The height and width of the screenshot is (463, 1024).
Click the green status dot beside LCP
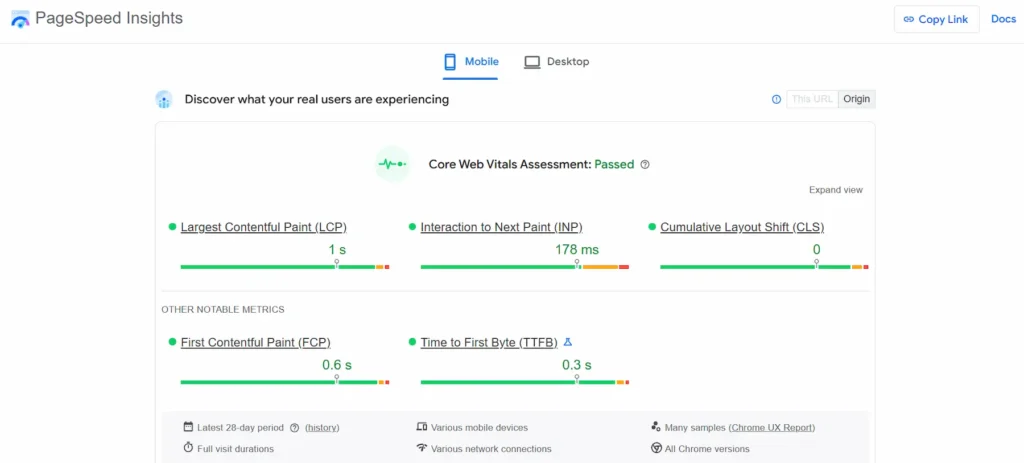pos(172,227)
